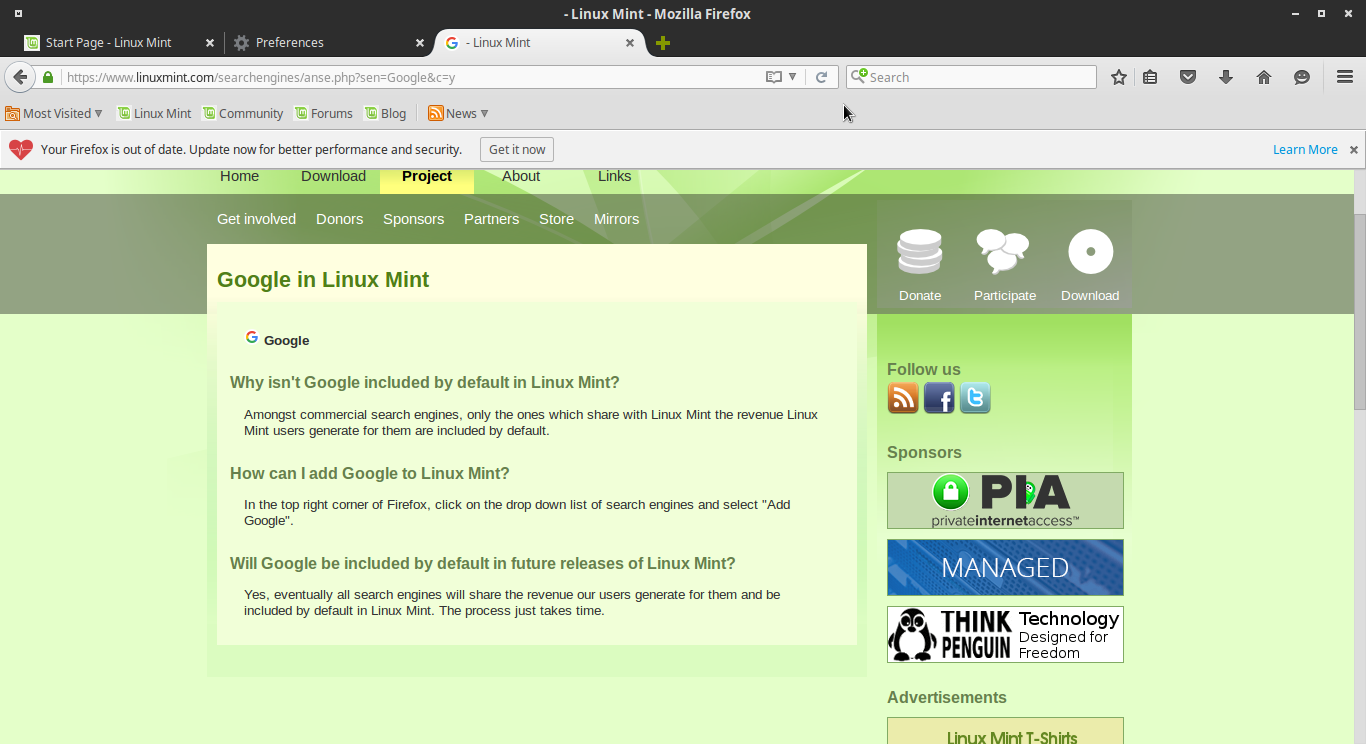Open Reader View from the address bar

pyautogui.click(x=773, y=77)
